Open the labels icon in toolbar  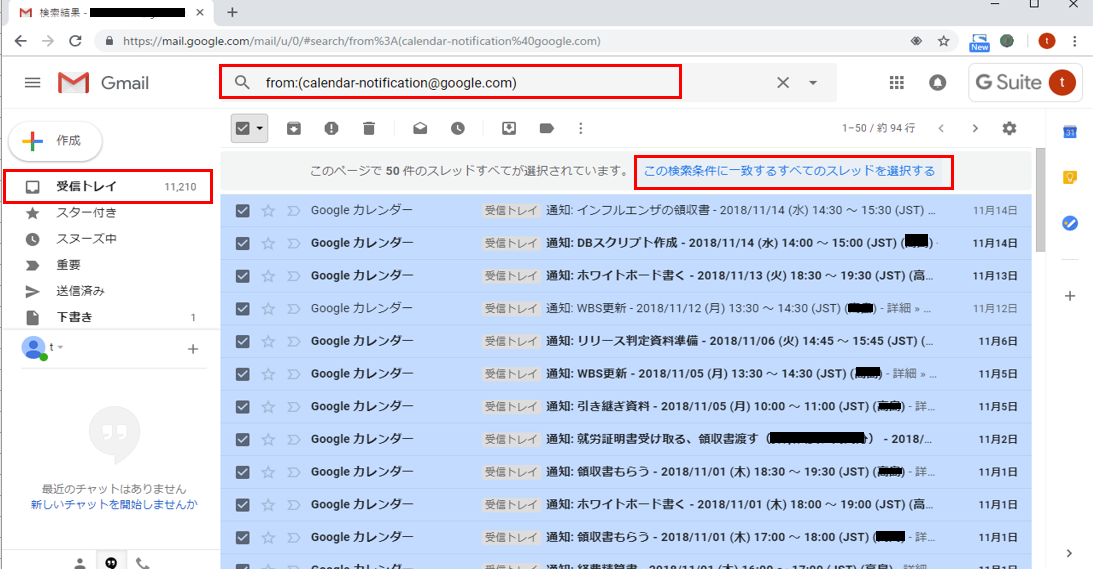point(546,128)
